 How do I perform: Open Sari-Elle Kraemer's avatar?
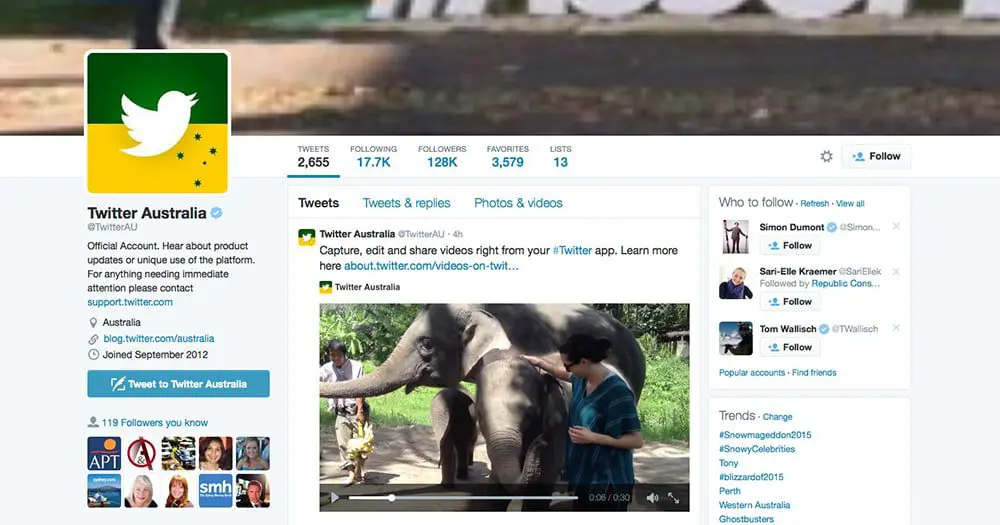click(x=735, y=283)
